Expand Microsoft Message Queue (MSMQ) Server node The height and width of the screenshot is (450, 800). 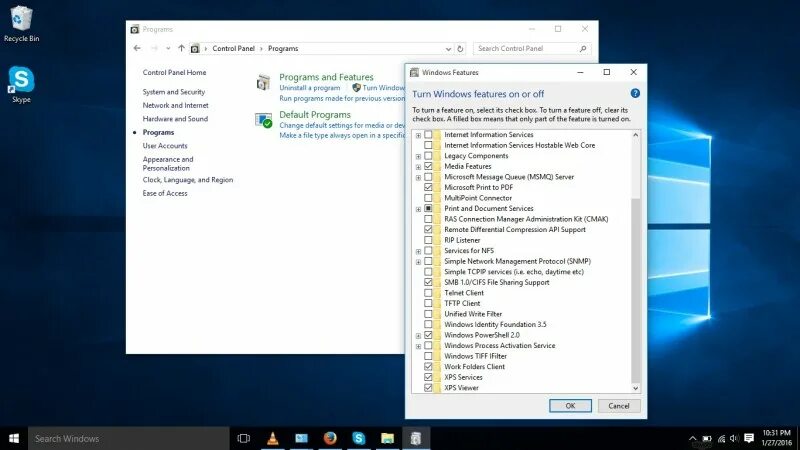(x=418, y=178)
